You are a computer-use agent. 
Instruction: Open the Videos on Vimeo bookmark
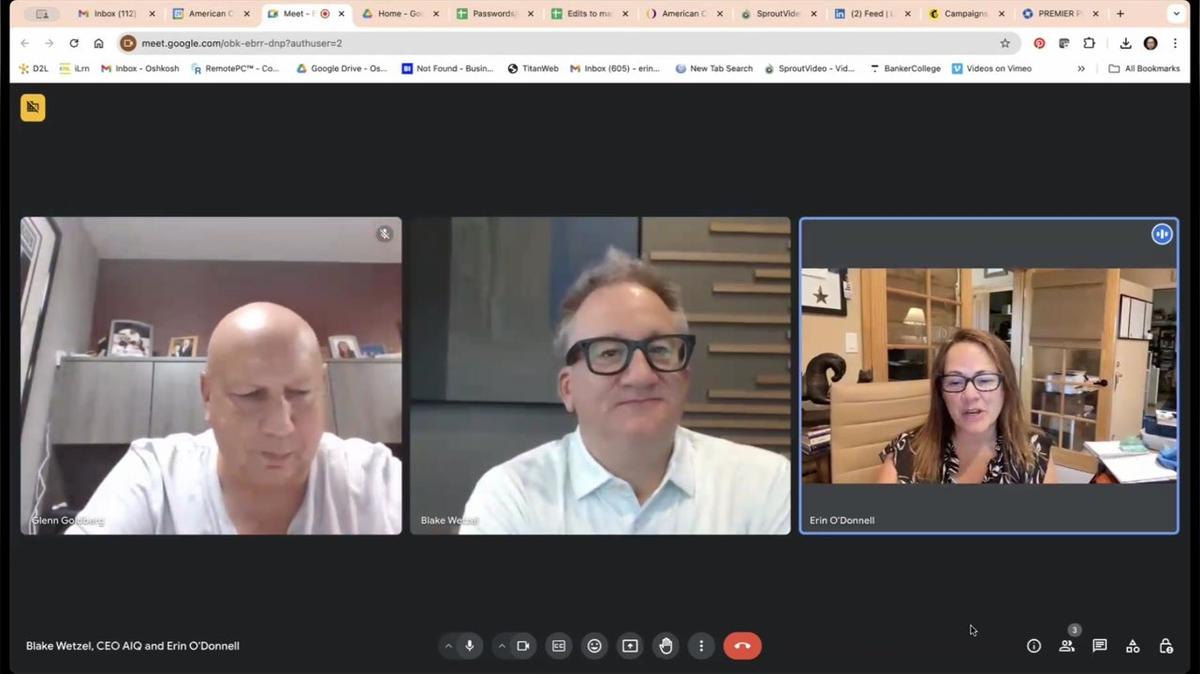tap(991, 69)
